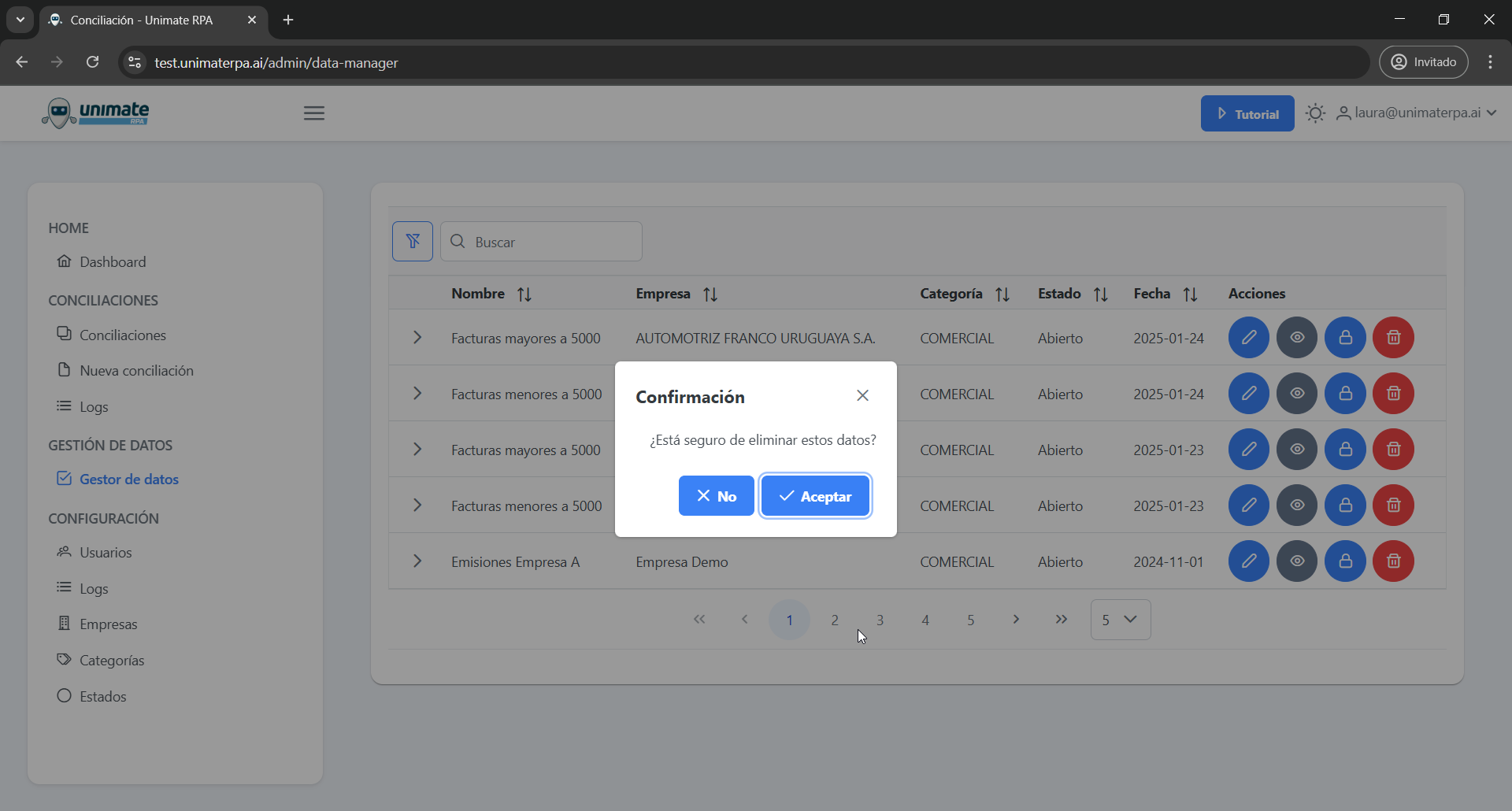This screenshot has width=1512, height=811.
Task: Go to next page arrow
Action: [1016, 620]
